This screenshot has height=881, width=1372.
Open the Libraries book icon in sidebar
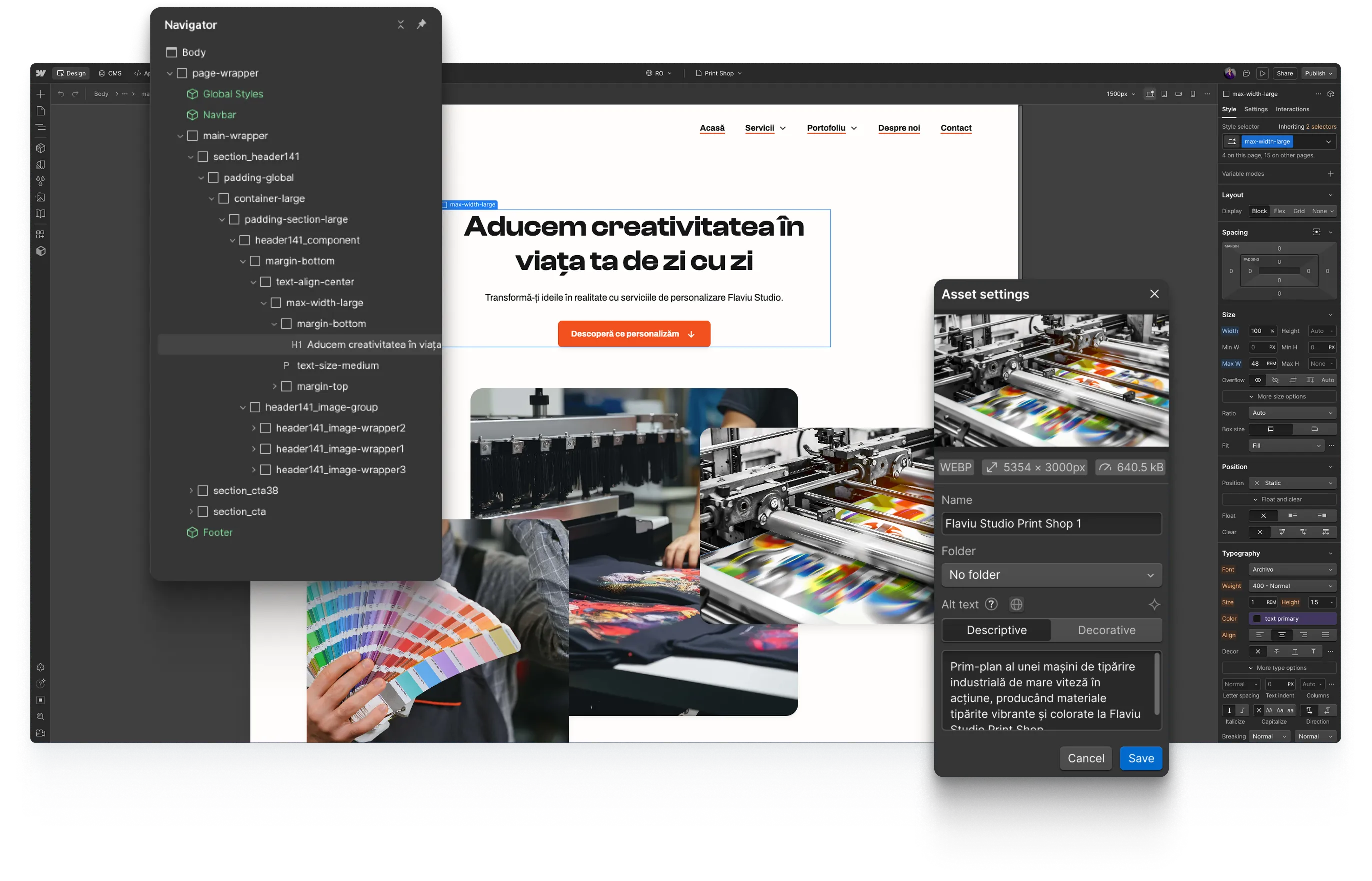40,214
